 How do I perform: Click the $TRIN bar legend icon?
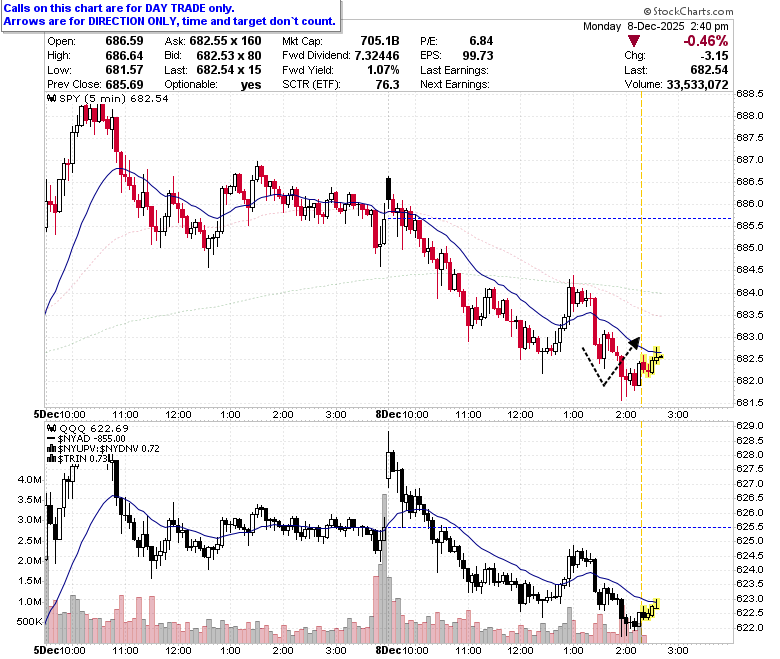[51, 459]
